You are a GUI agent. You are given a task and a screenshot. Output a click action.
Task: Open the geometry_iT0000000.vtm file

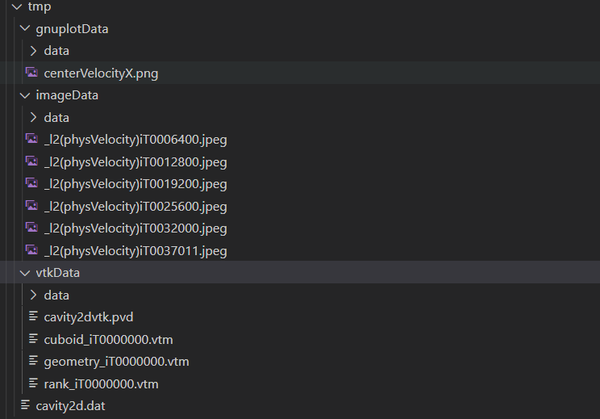pyautogui.click(x=116, y=361)
